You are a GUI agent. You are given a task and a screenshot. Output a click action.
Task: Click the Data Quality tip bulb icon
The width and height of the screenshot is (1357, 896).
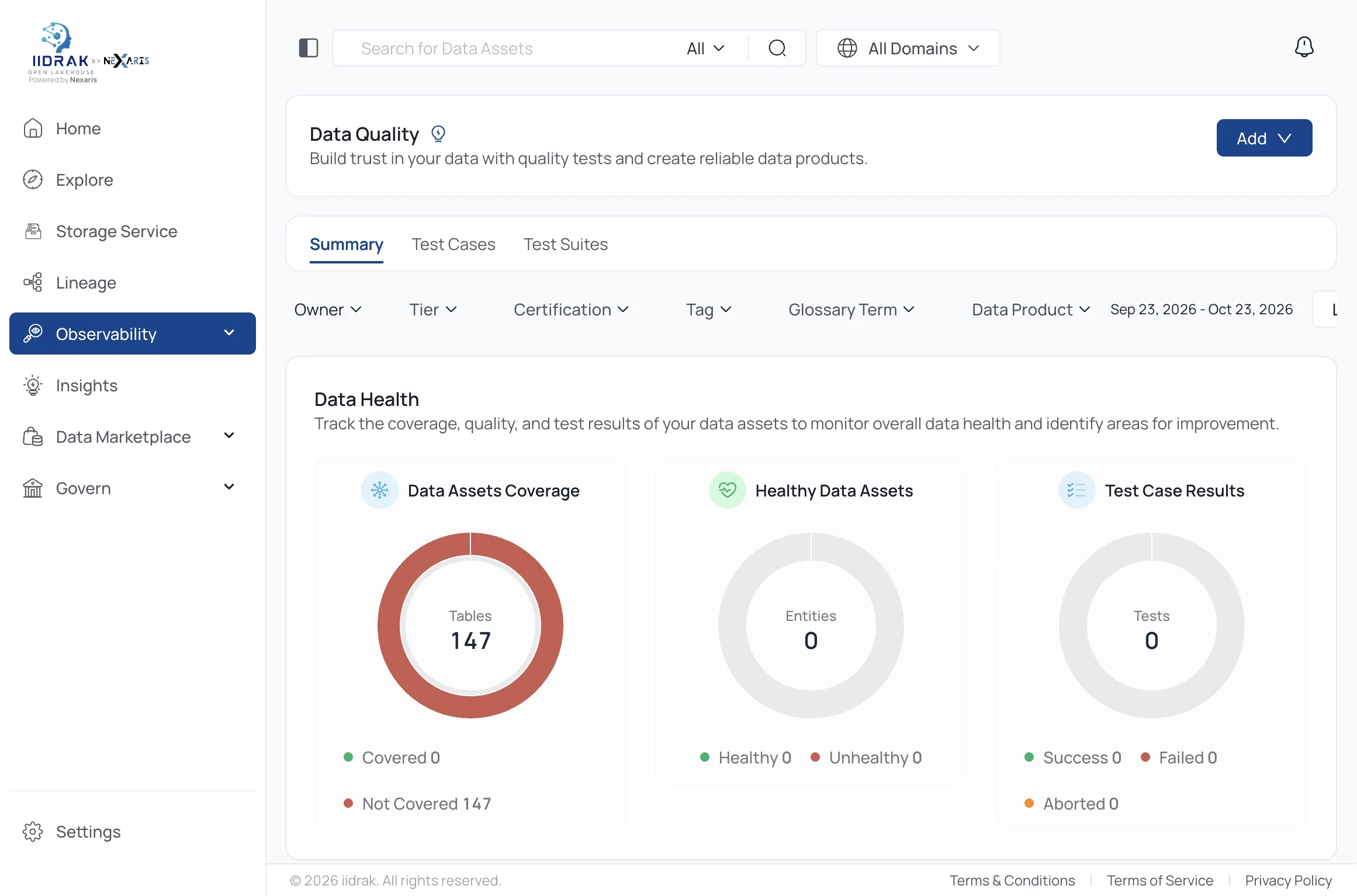[x=438, y=134]
